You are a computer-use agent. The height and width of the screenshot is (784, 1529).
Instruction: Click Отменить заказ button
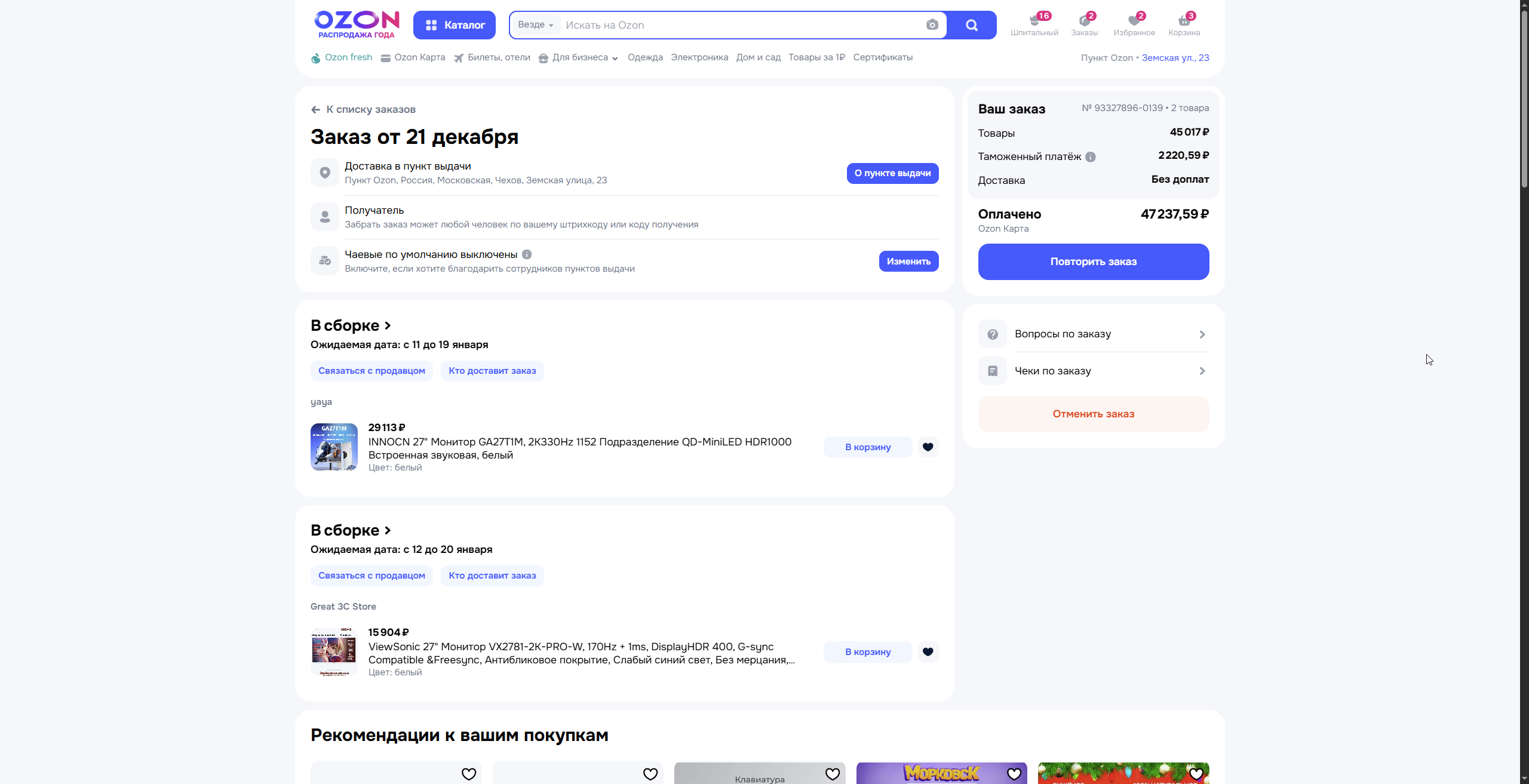coord(1094,414)
